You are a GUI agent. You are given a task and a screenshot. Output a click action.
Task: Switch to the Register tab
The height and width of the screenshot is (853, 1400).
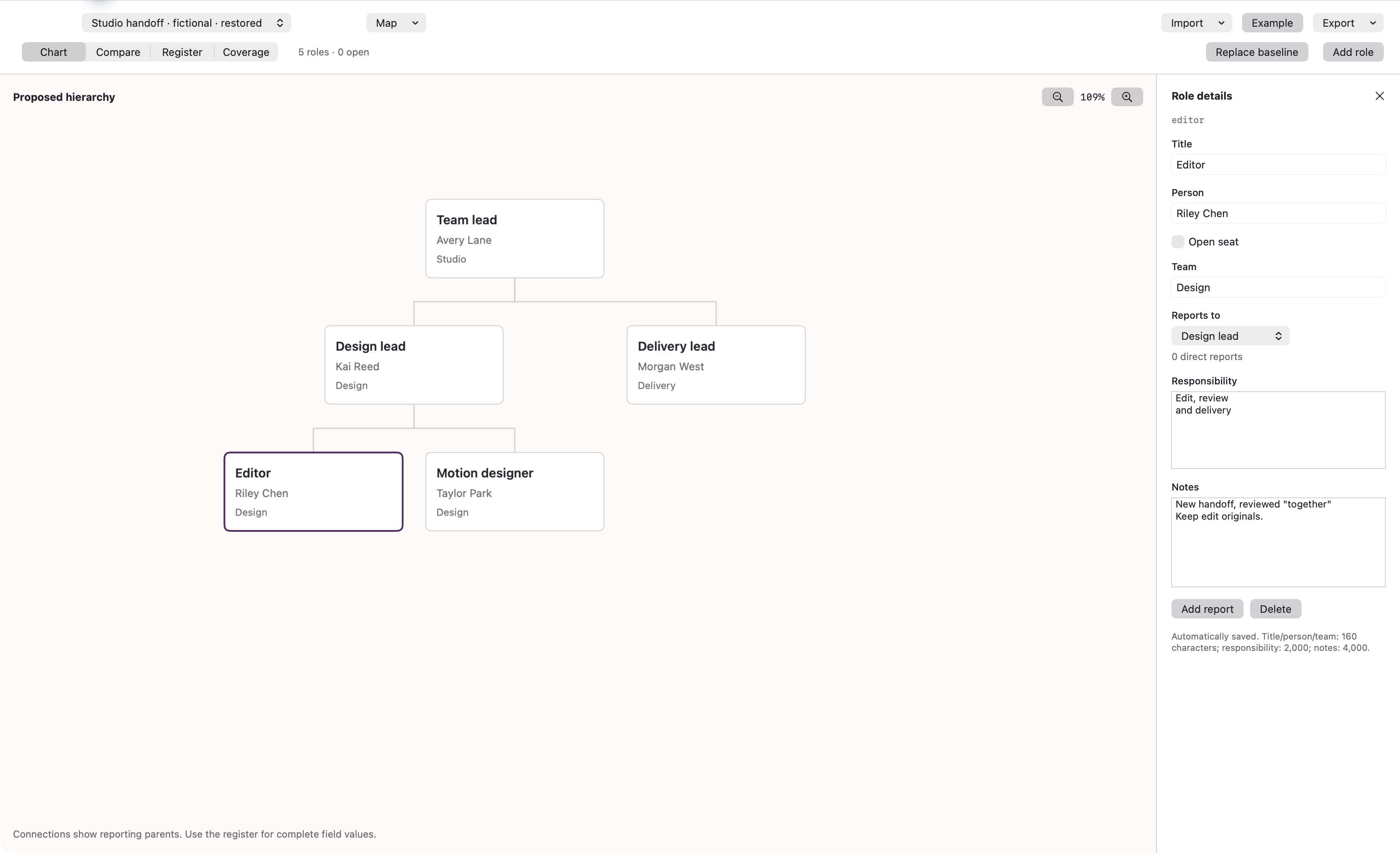pos(182,52)
